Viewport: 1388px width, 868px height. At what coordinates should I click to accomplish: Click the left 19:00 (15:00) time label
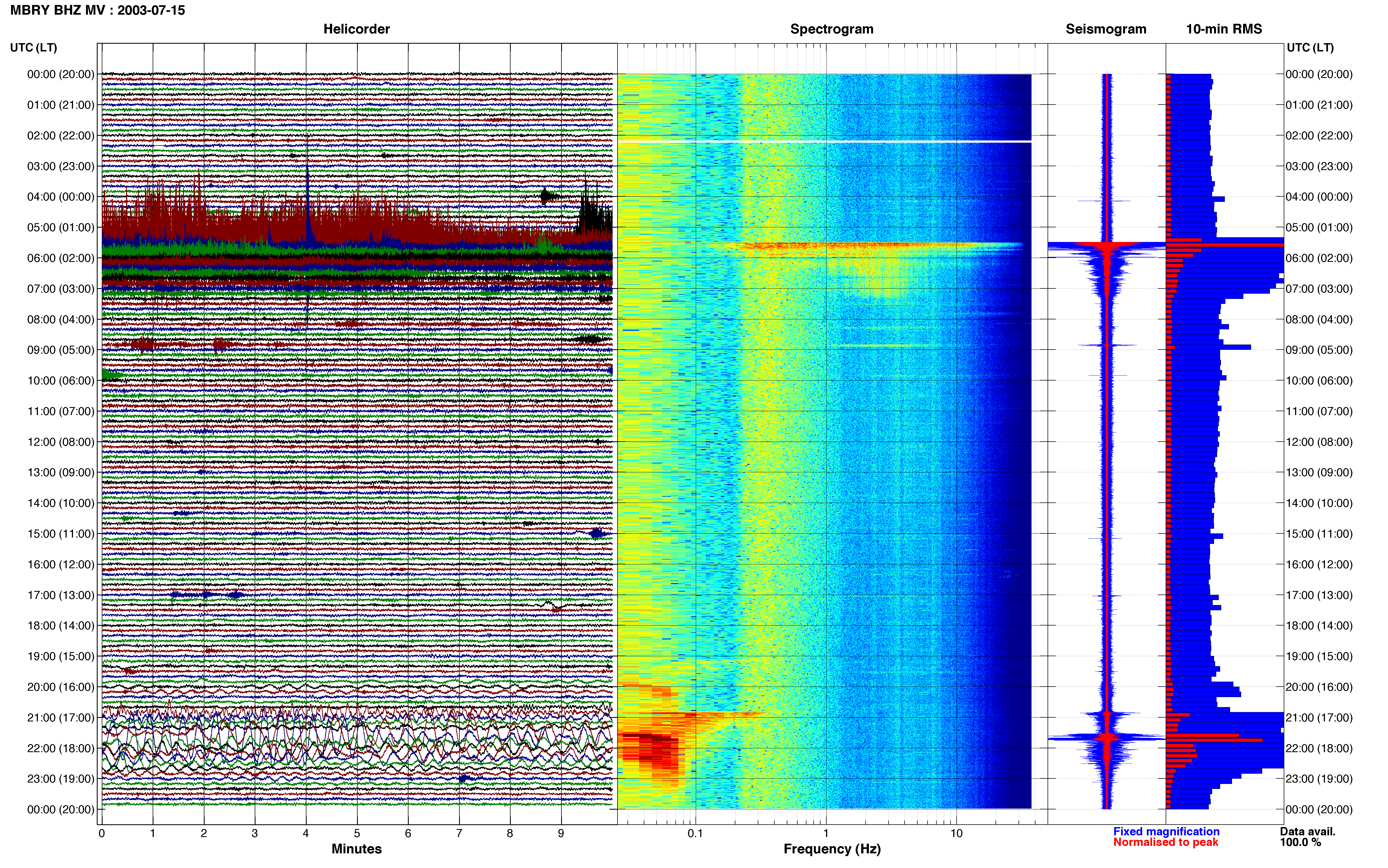[61, 656]
